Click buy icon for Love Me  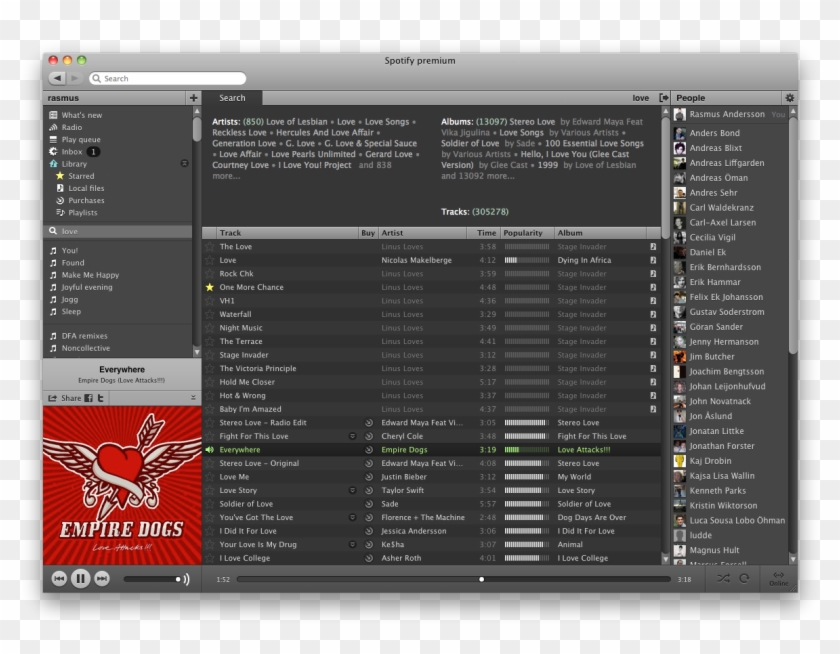[x=369, y=477]
